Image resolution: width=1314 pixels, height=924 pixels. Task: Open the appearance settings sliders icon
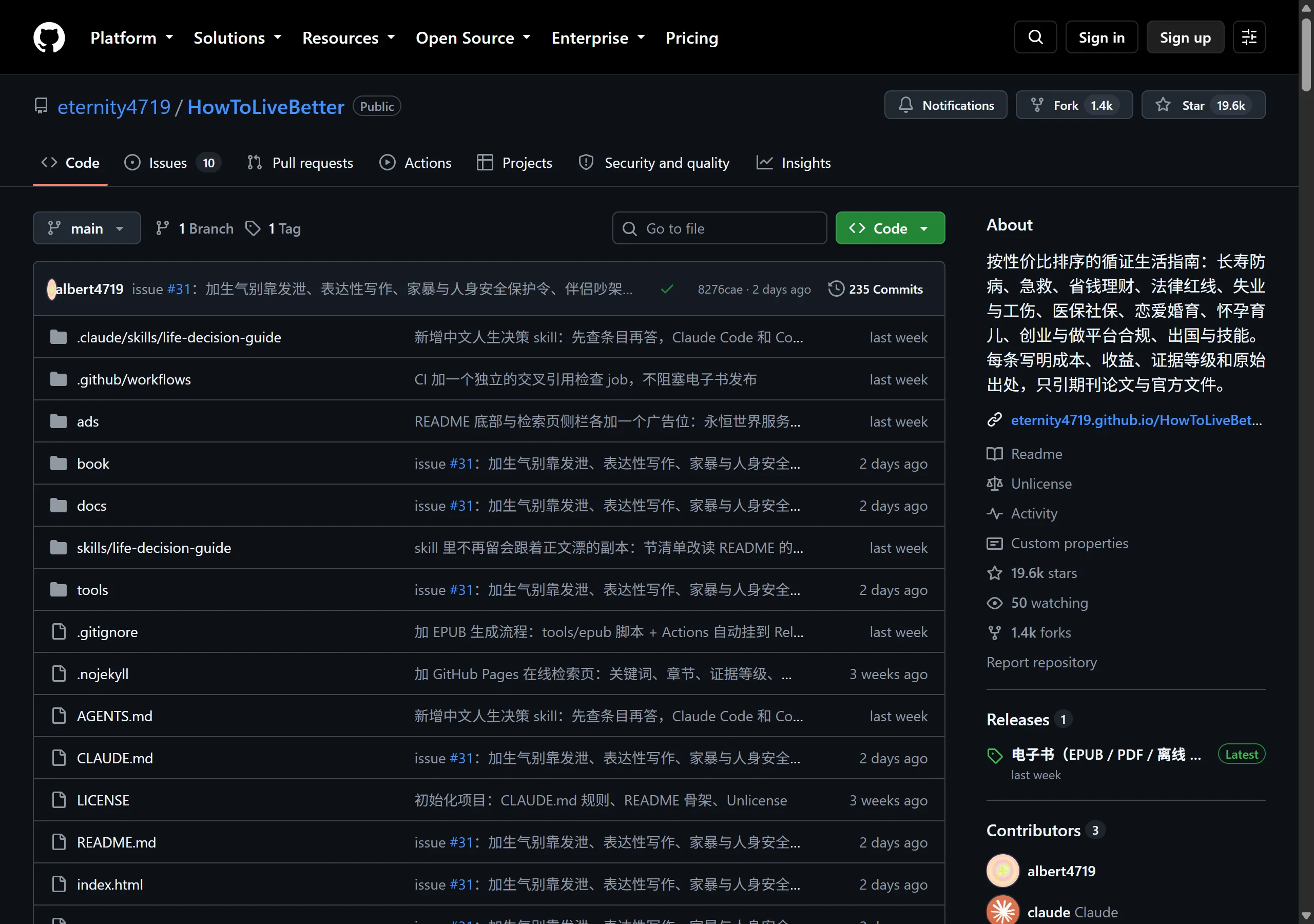pyautogui.click(x=1249, y=37)
